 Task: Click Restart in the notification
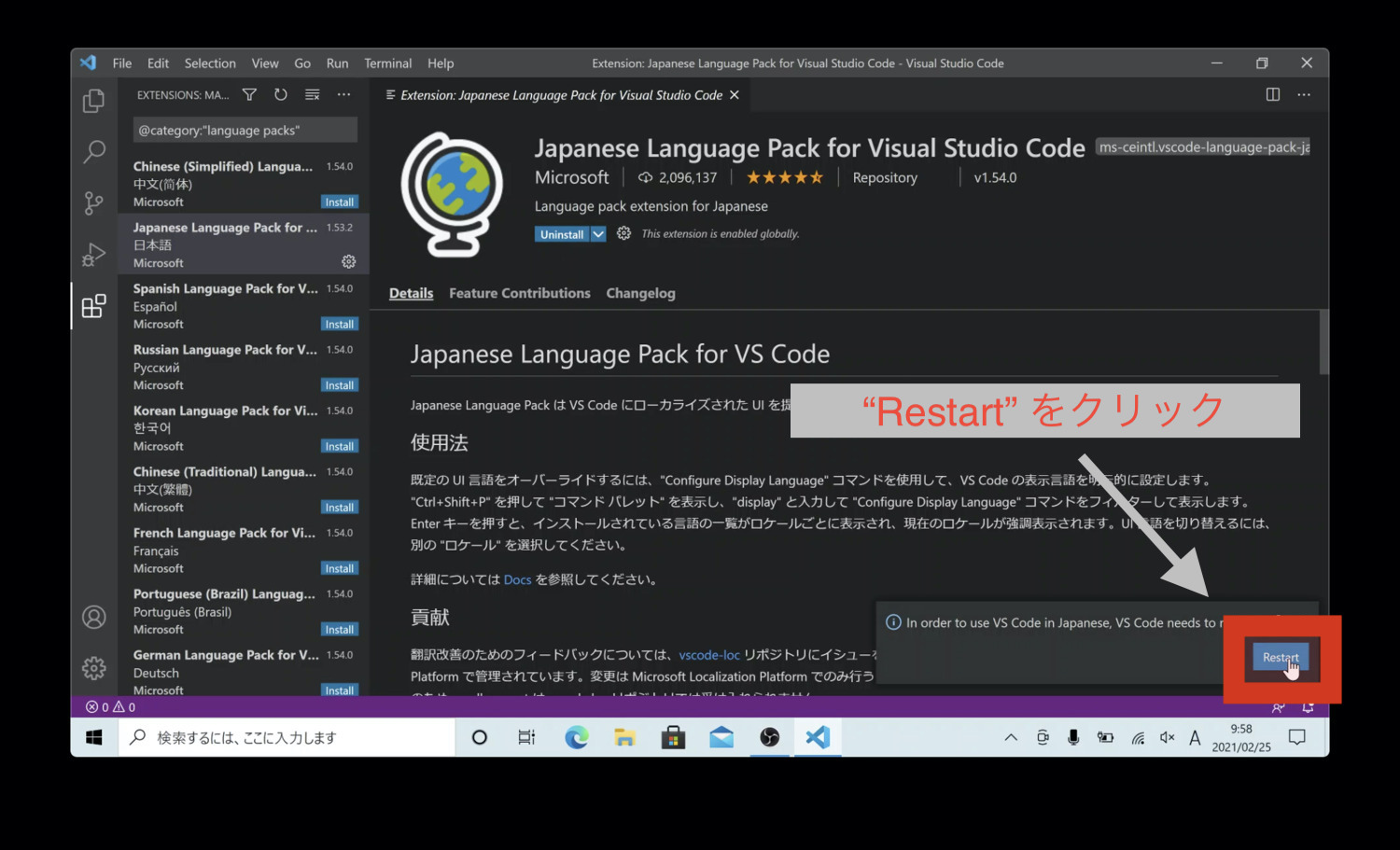coord(1281,657)
